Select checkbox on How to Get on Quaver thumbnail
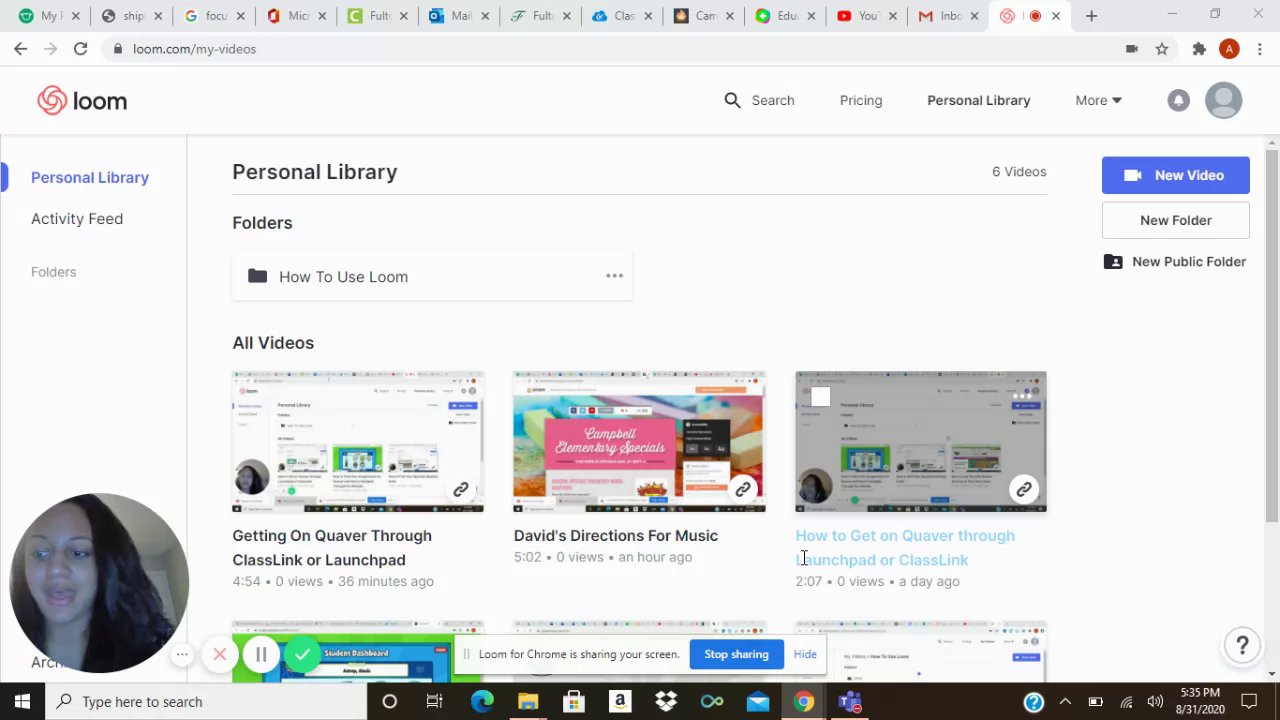The image size is (1280, 720). click(x=821, y=397)
